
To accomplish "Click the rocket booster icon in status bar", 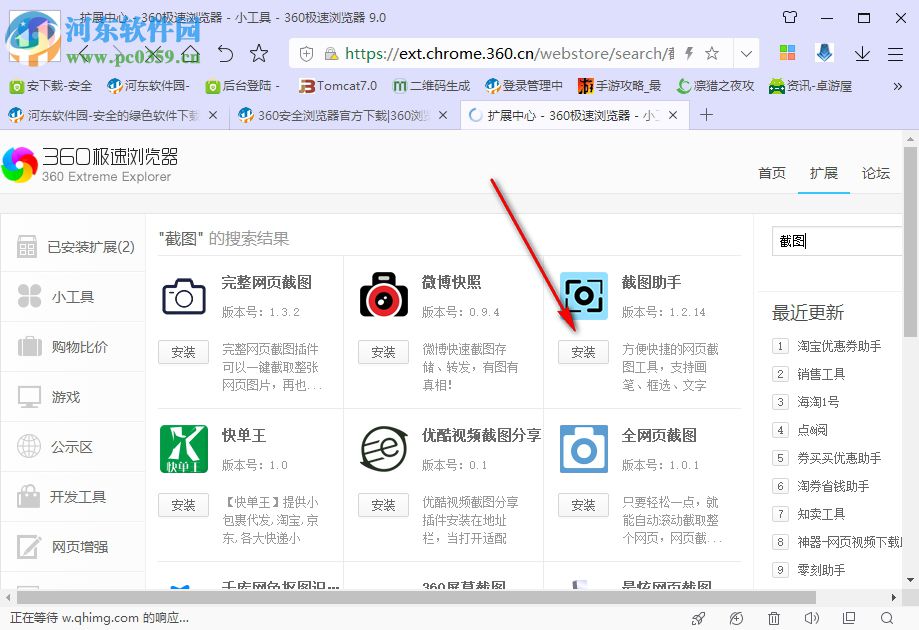I will point(698,618).
